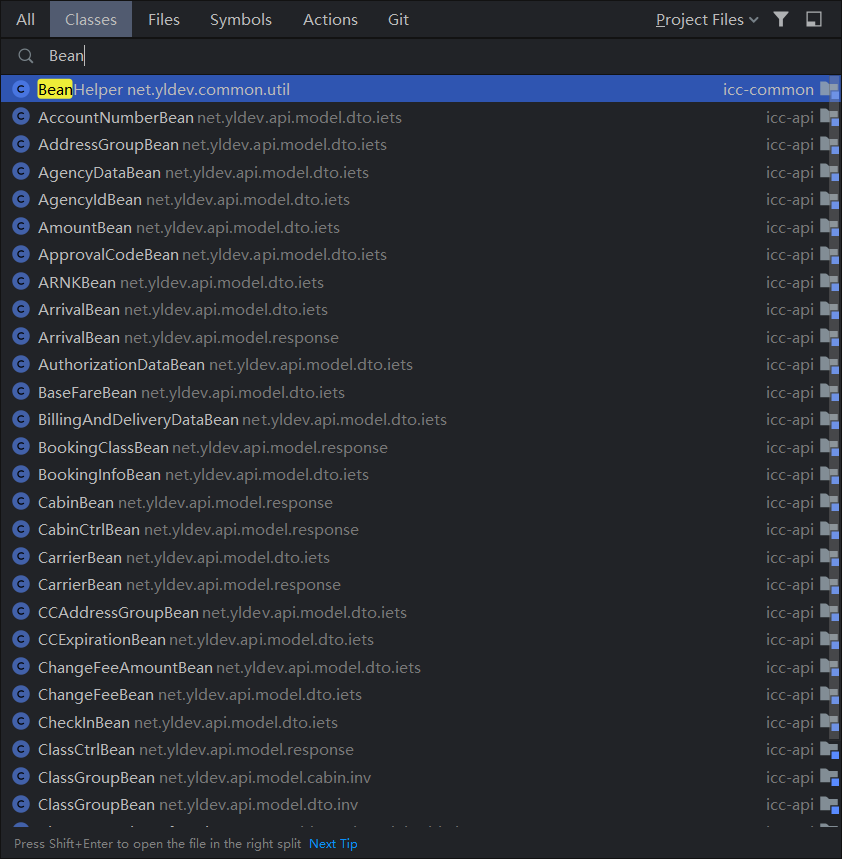Open results in Find tool window icon

coord(814,20)
